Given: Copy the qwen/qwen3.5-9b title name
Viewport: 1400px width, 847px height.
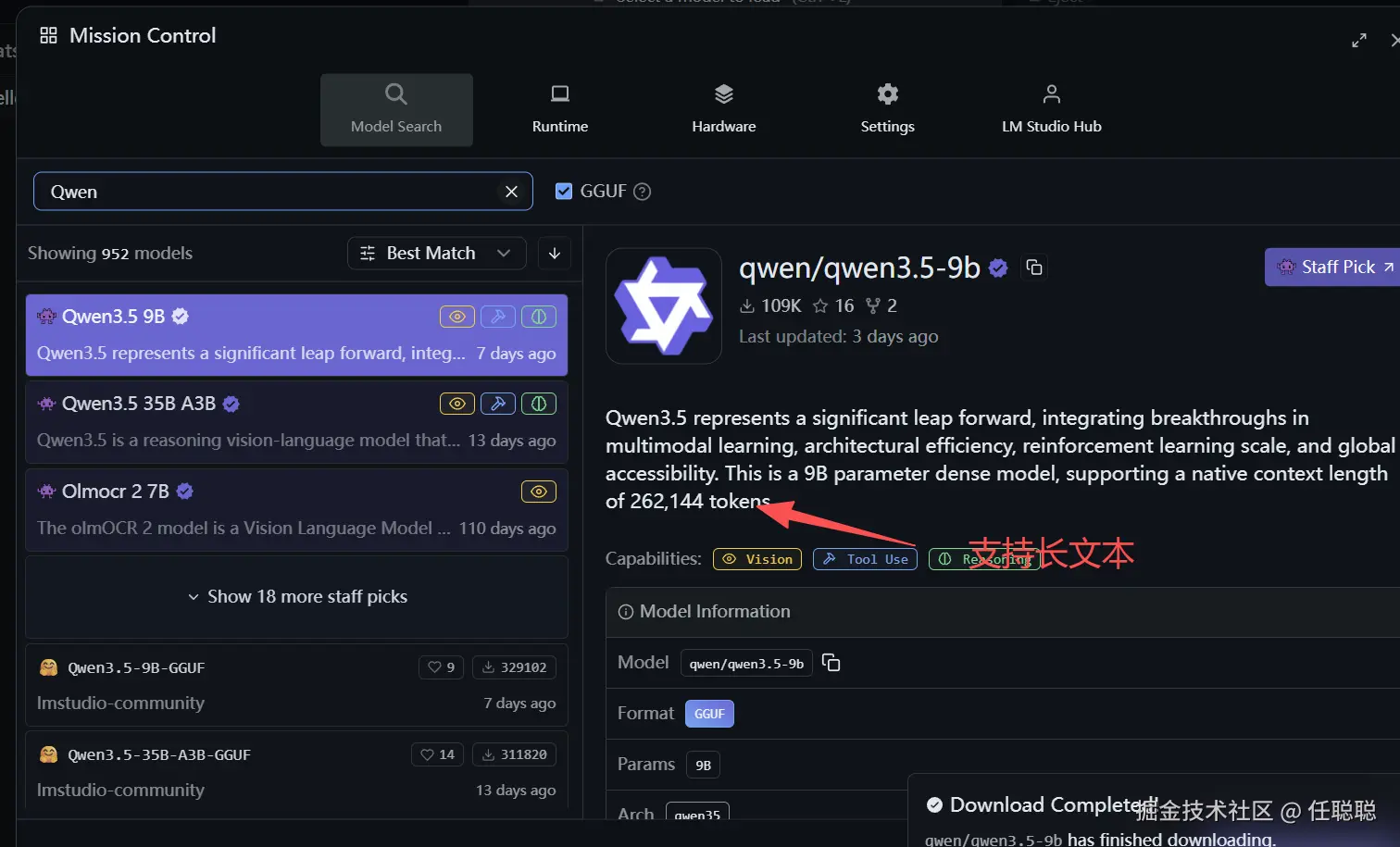Looking at the screenshot, I should (1034, 268).
